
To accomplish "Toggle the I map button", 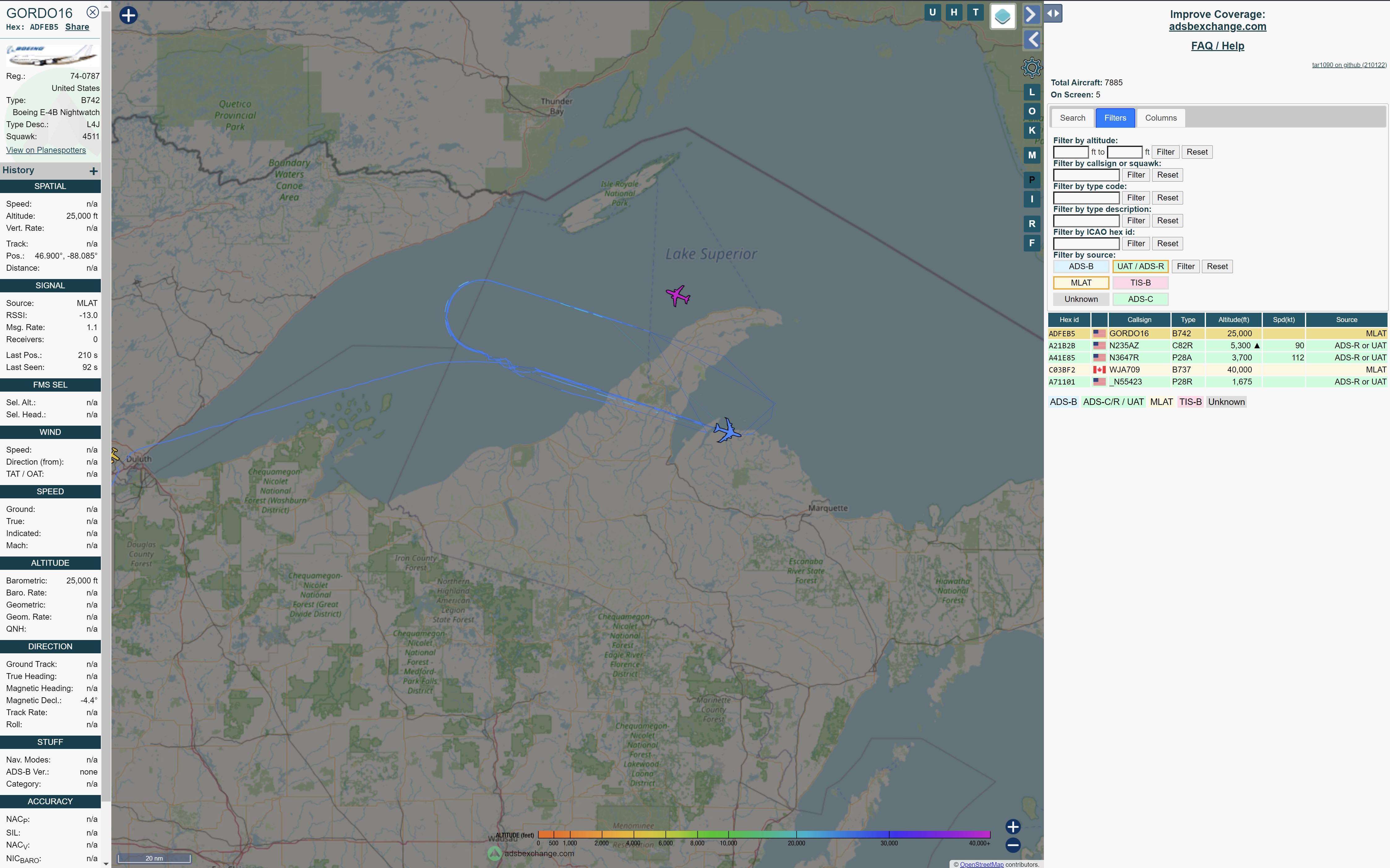I will [1032, 199].
